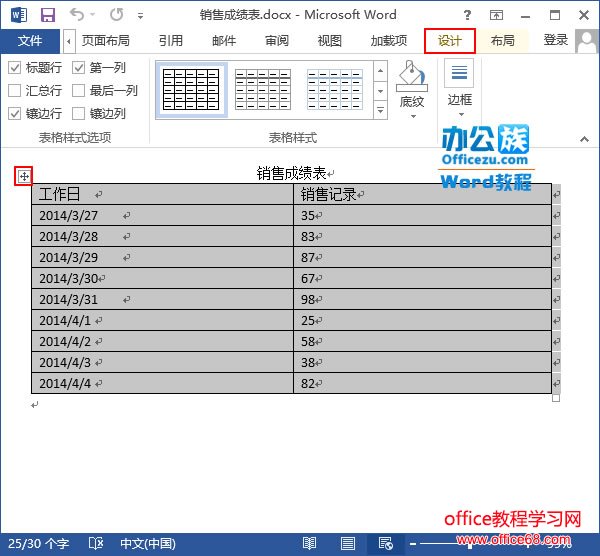This screenshot has height=556, width=600.
Task: Open the 文件 (File) tab
Action: [30, 41]
